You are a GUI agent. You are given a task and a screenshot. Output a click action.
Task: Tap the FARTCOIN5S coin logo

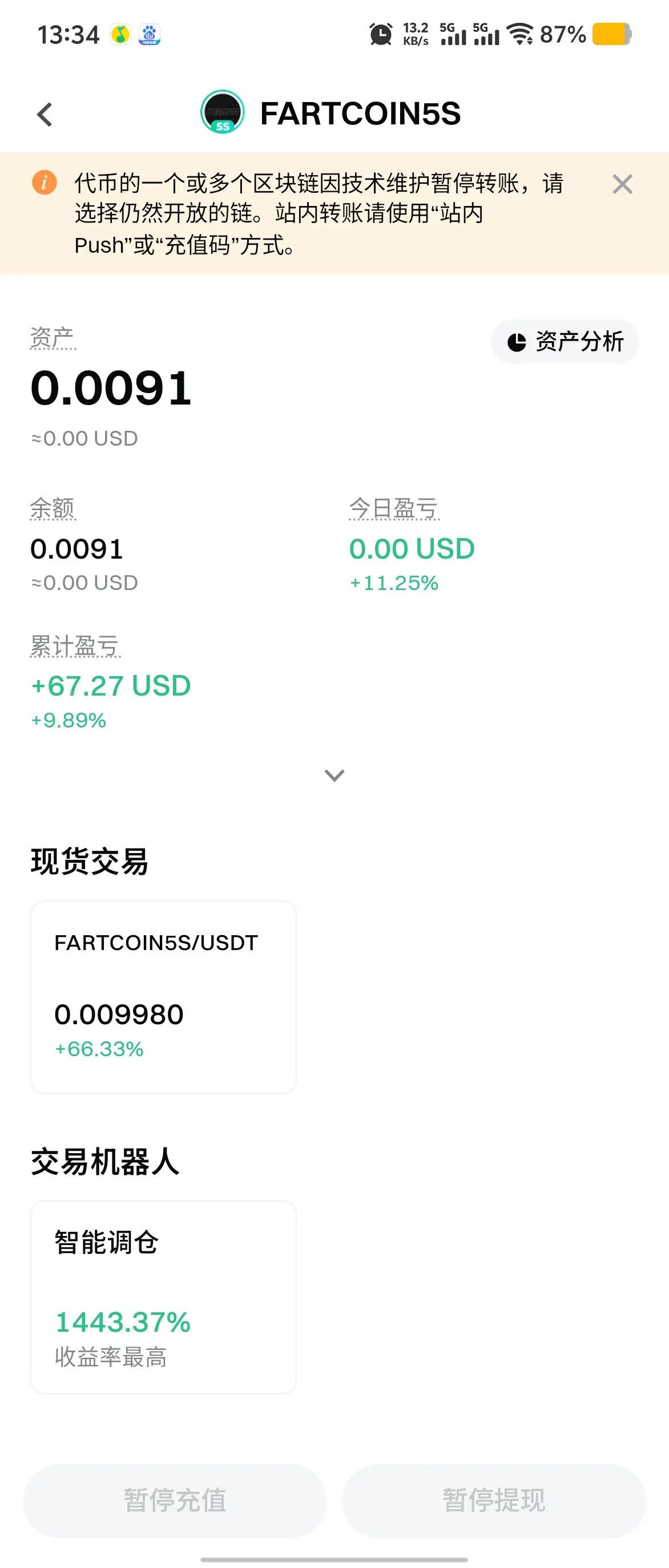[x=223, y=112]
